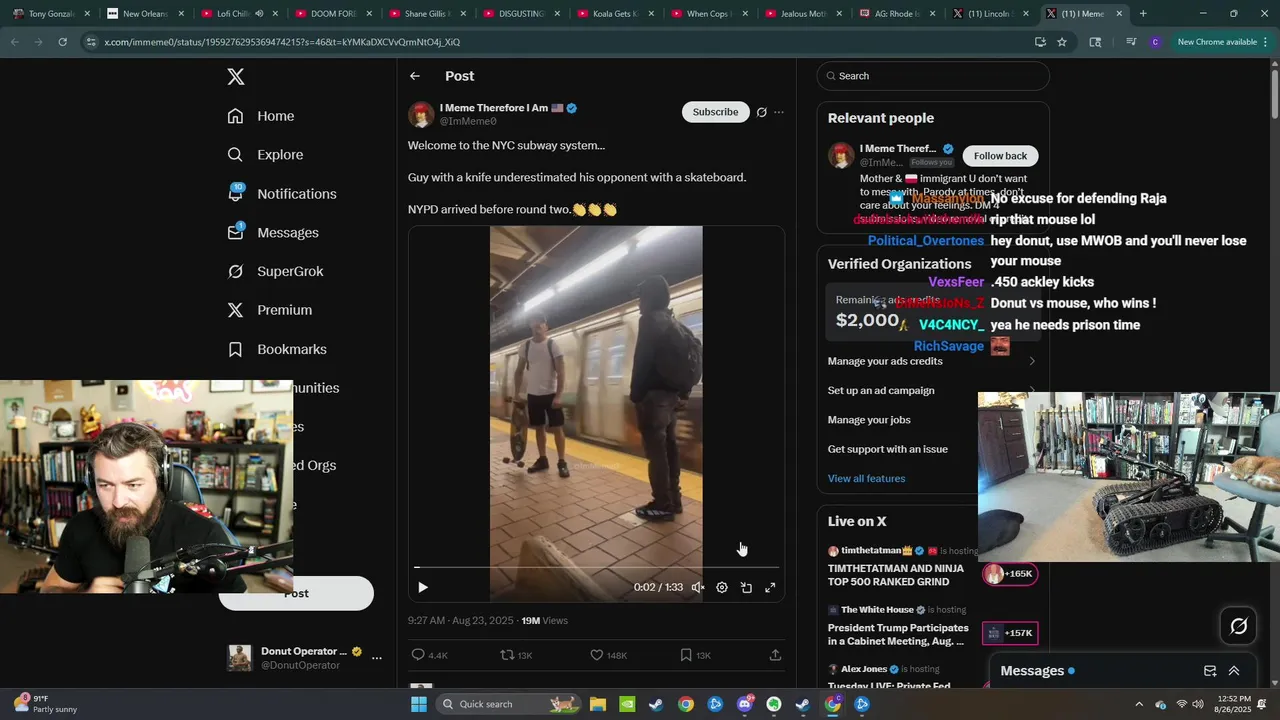Open the post's more options ellipsis

[x=779, y=112]
